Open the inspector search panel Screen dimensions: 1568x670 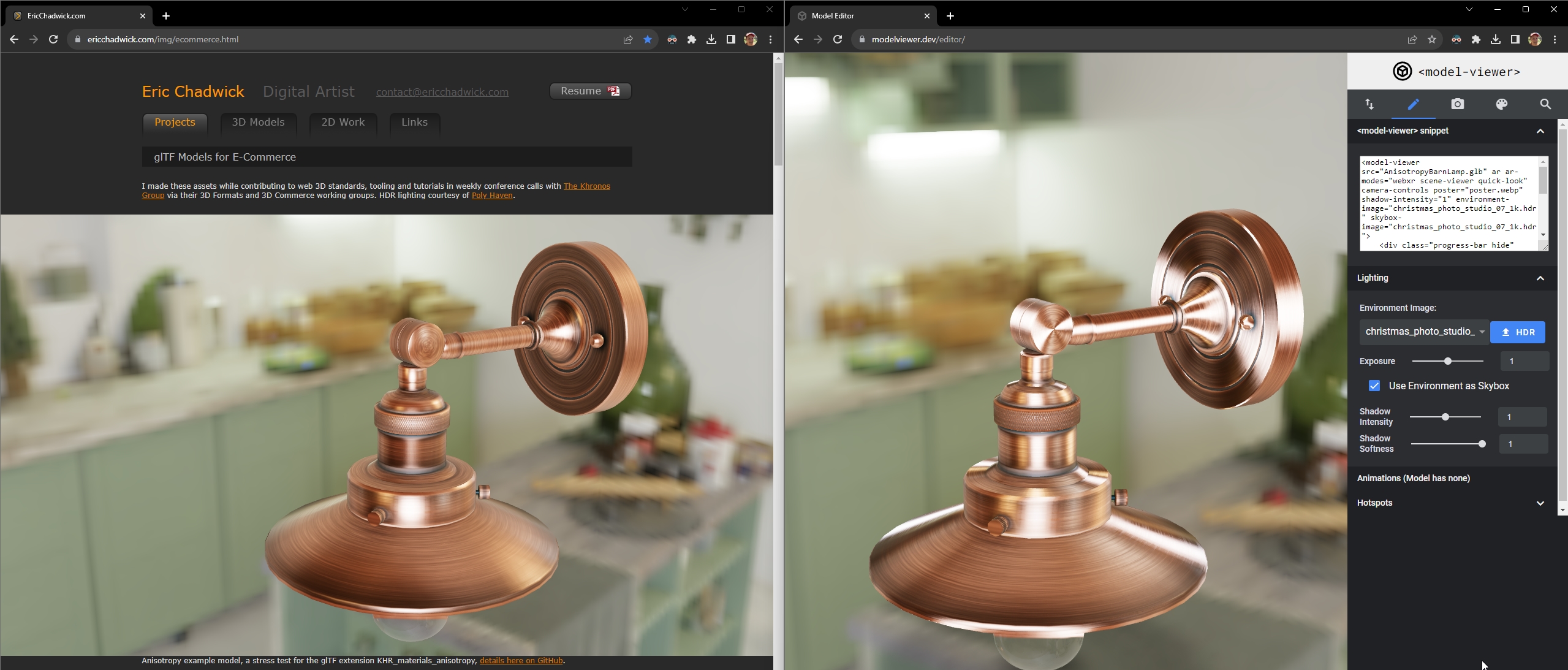[1545, 104]
